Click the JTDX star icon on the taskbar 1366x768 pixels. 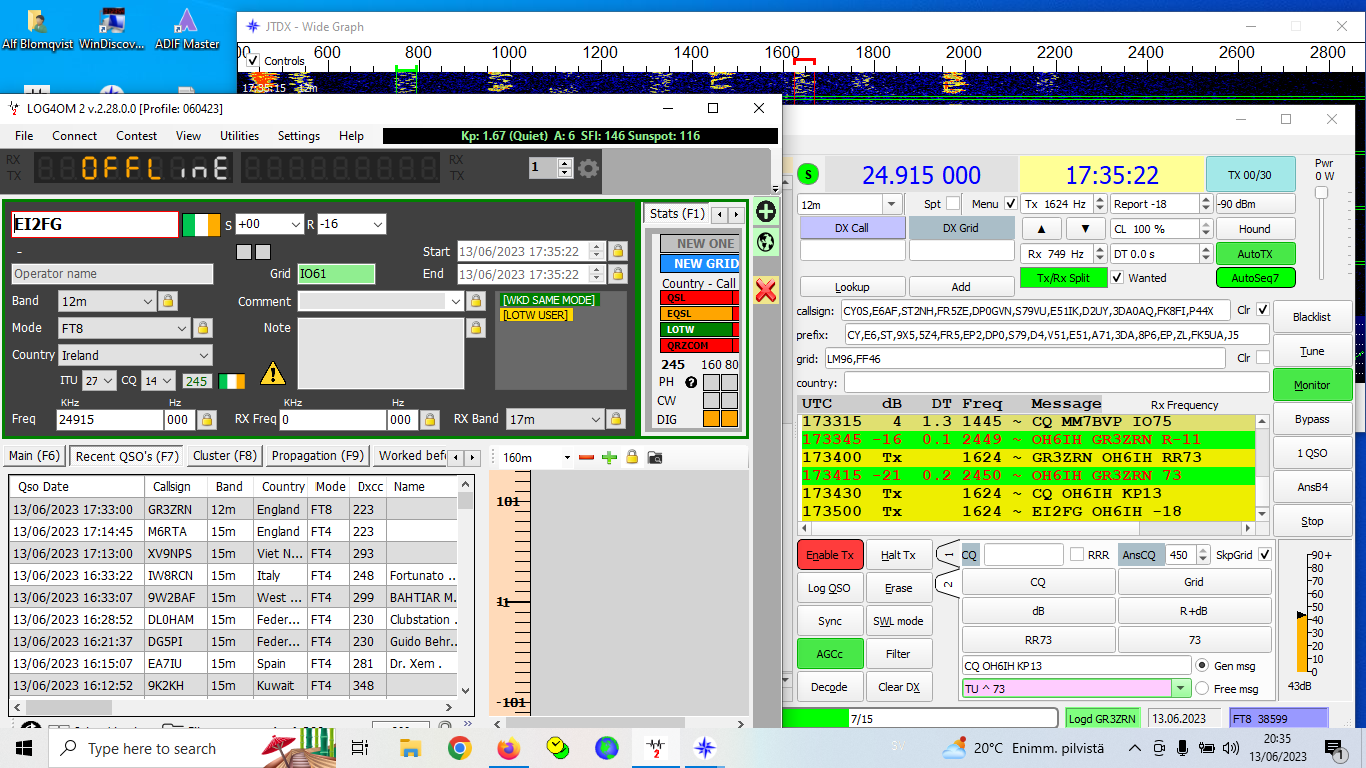705,748
